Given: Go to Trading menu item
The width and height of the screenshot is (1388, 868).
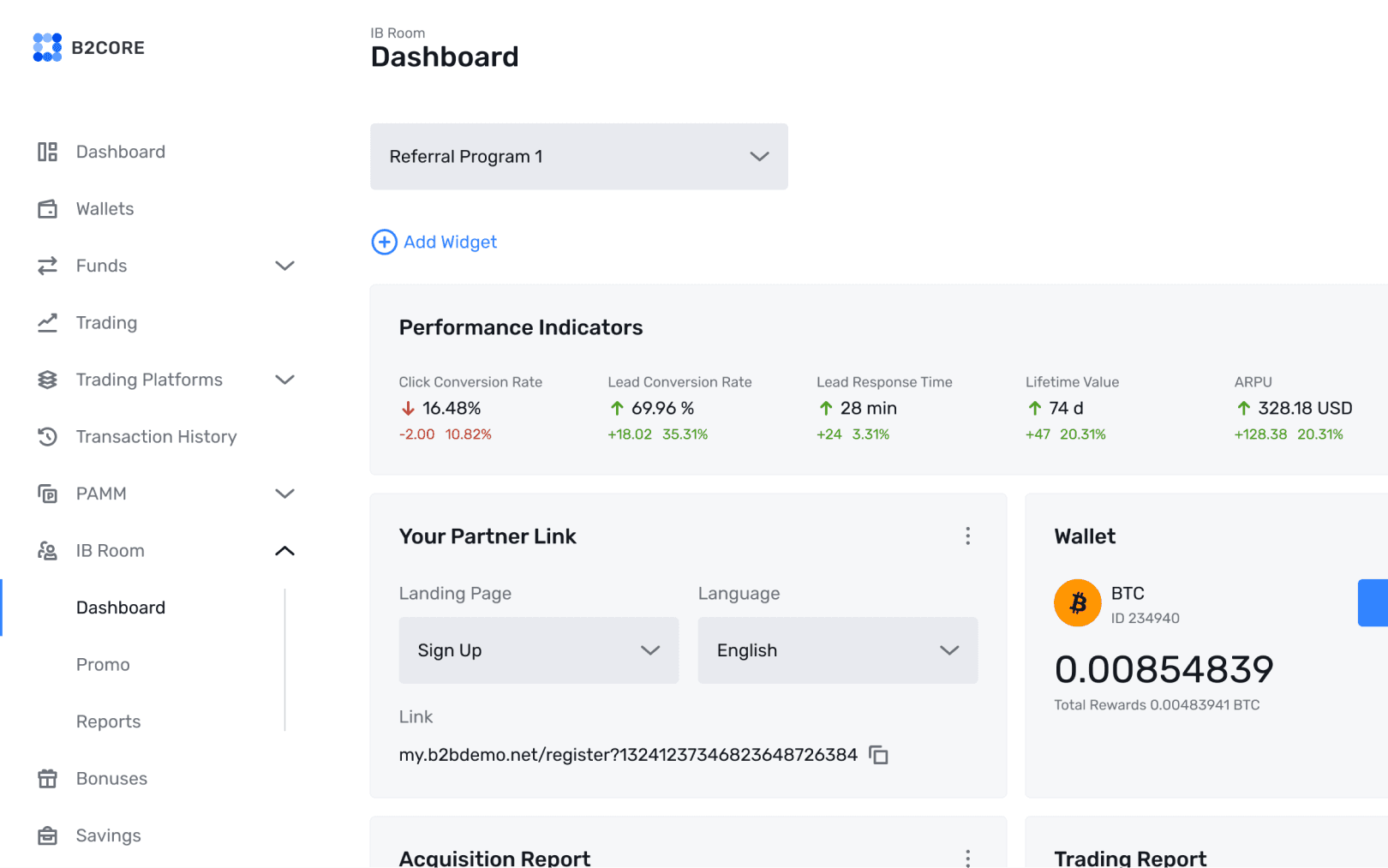Looking at the screenshot, I should [106, 323].
